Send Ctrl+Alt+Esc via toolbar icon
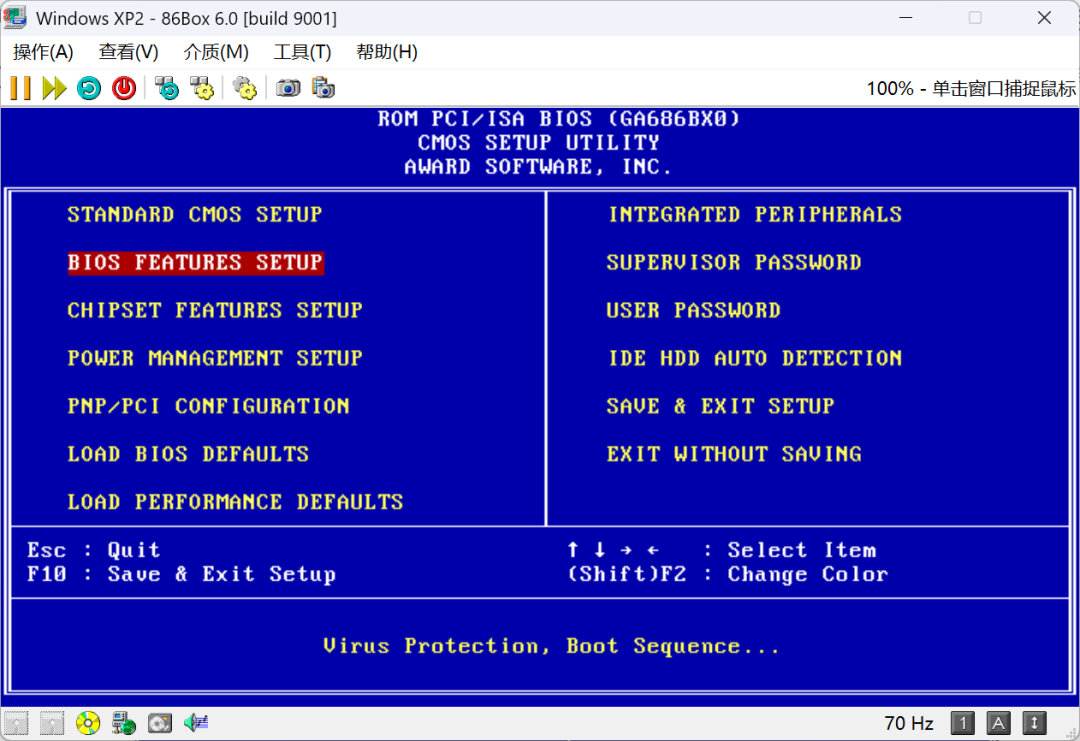The image size is (1080, 741). pyautogui.click(x=202, y=88)
